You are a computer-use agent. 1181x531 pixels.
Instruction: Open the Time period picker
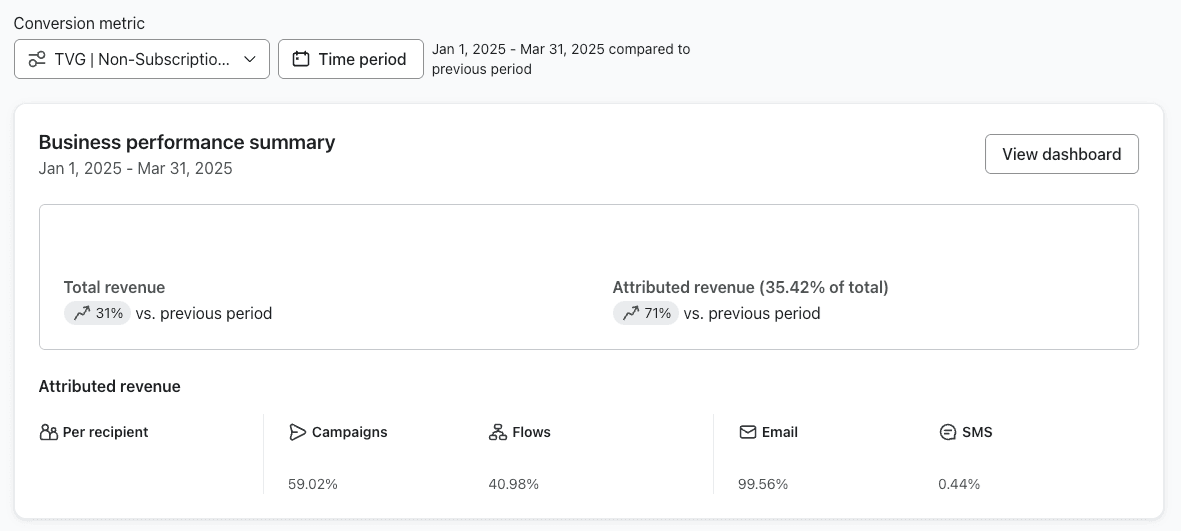coord(350,59)
